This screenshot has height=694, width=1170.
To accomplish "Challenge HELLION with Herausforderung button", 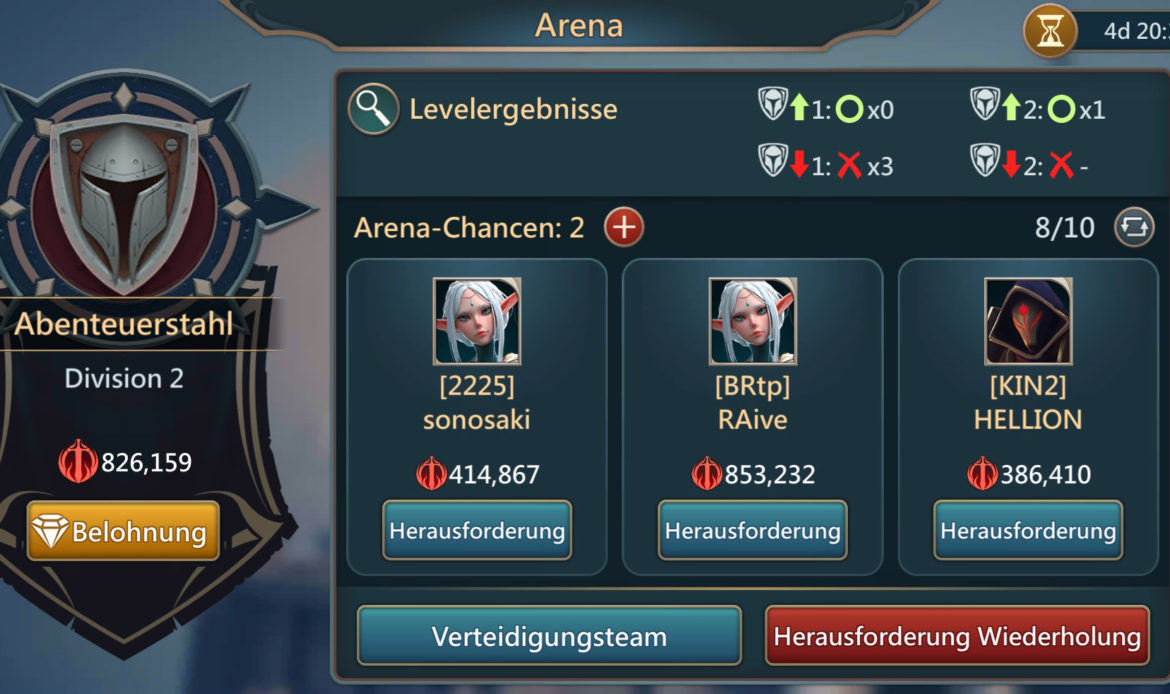I will [1028, 530].
